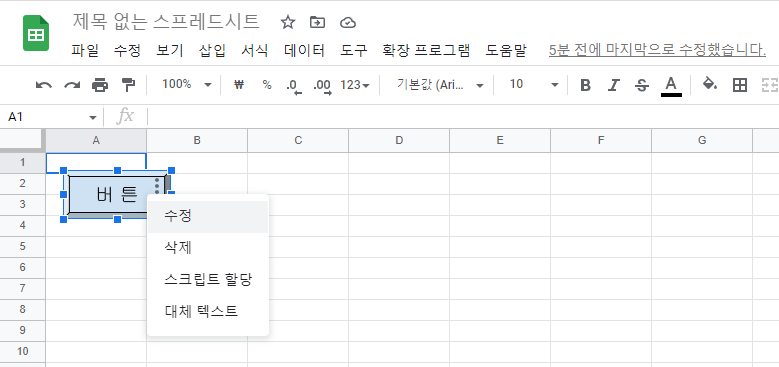The image size is (779, 367).
Task: Increase decimal places
Action: (322, 86)
